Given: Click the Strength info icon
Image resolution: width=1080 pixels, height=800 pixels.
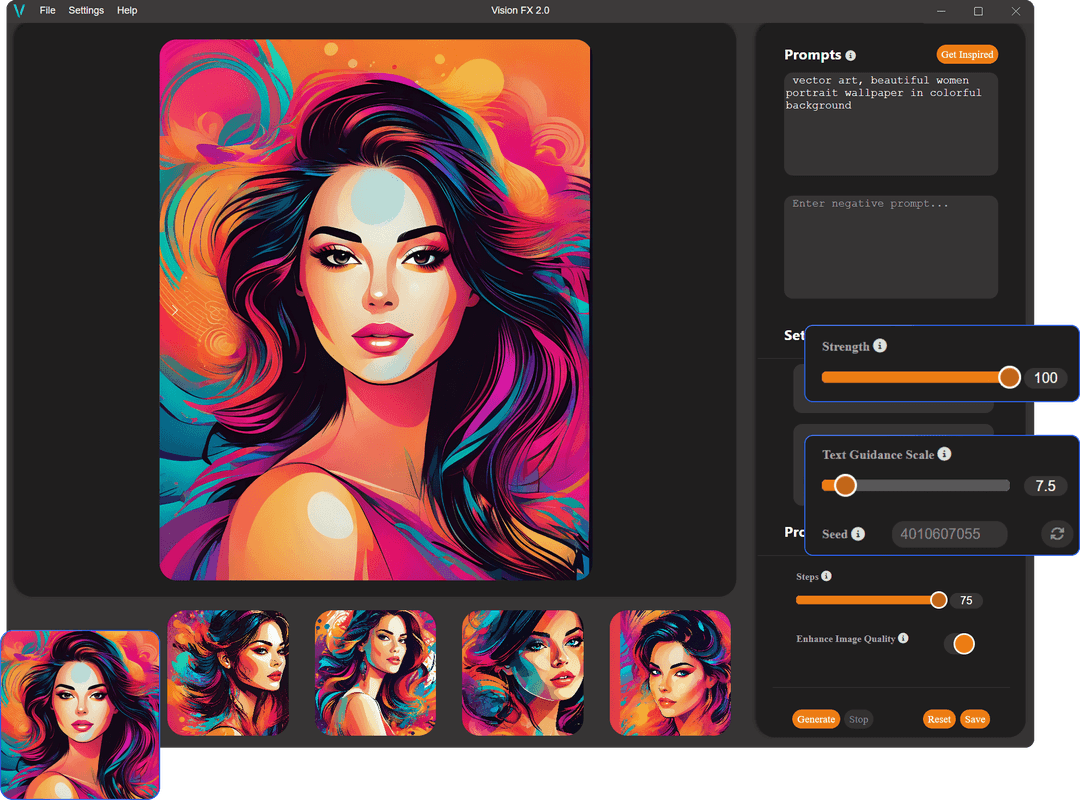Looking at the screenshot, I should point(881,345).
